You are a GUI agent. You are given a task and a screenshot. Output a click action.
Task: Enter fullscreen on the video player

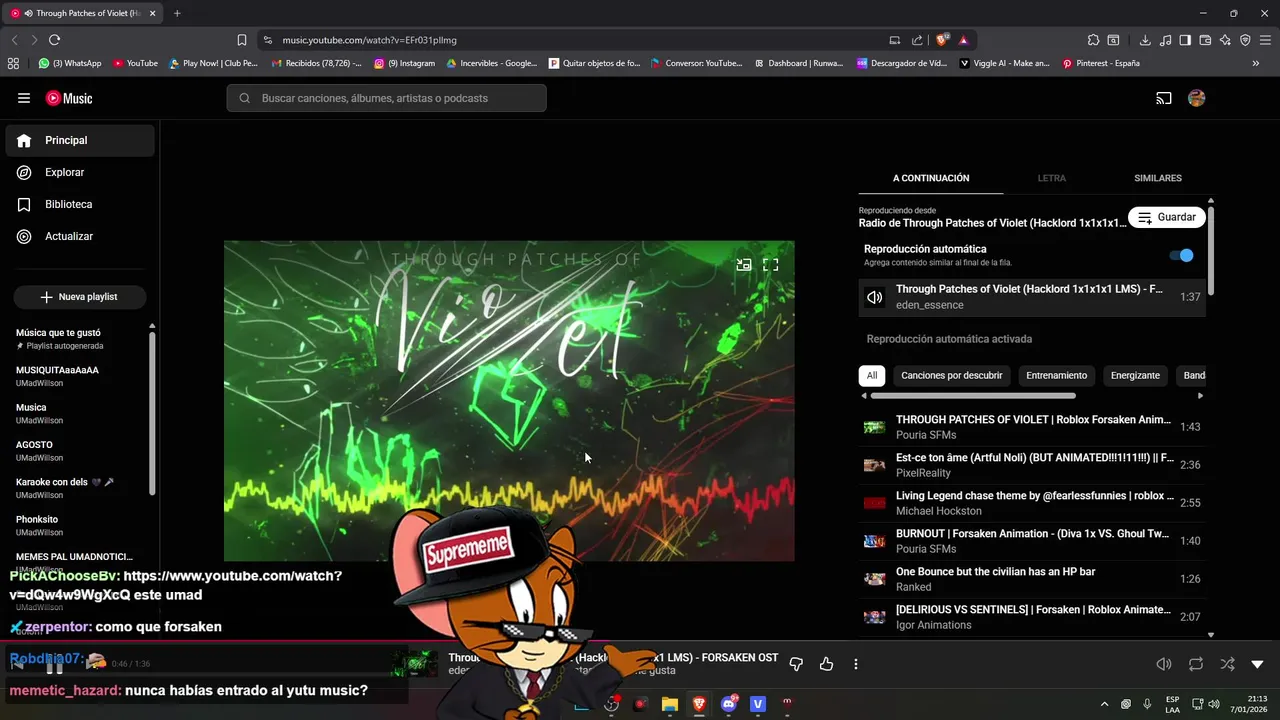pyautogui.click(x=771, y=265)
